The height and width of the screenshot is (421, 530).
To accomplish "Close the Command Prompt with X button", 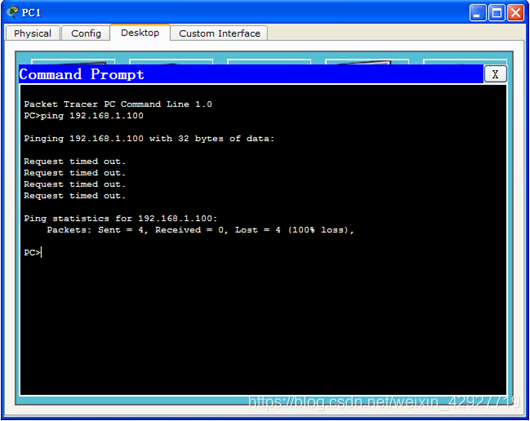I will (495, 74).
